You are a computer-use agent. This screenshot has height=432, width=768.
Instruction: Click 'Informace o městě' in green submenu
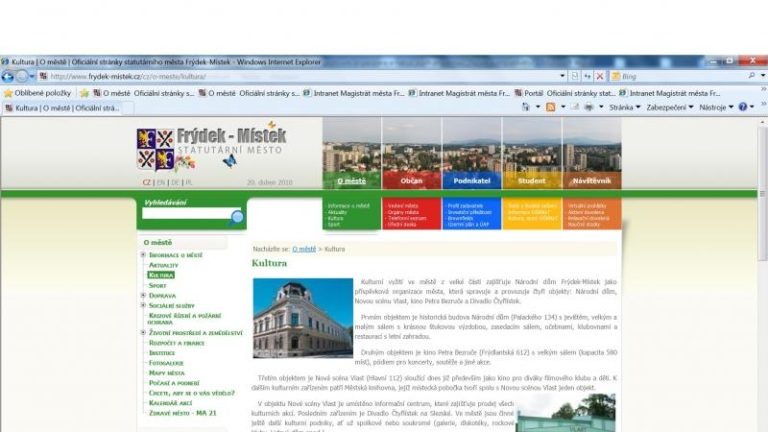tap(348, 206)
